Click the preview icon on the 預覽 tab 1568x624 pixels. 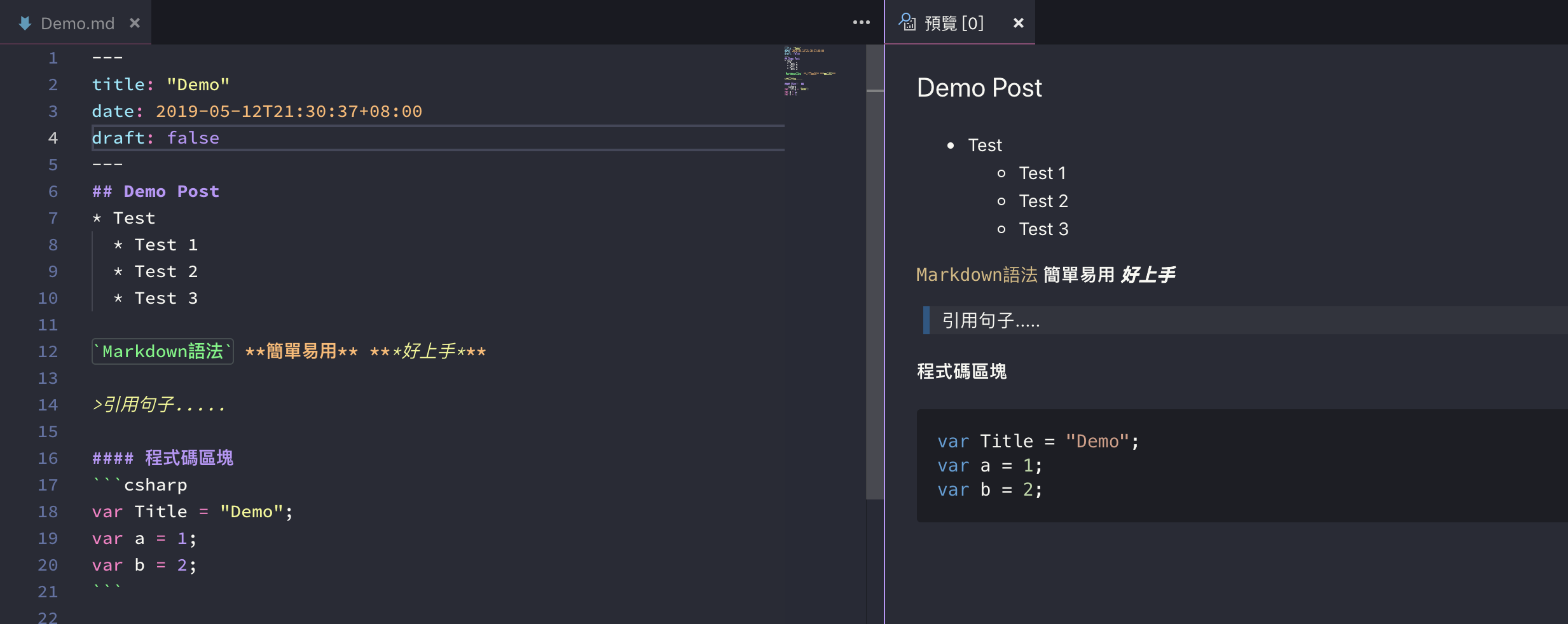(x=907, y=22)
